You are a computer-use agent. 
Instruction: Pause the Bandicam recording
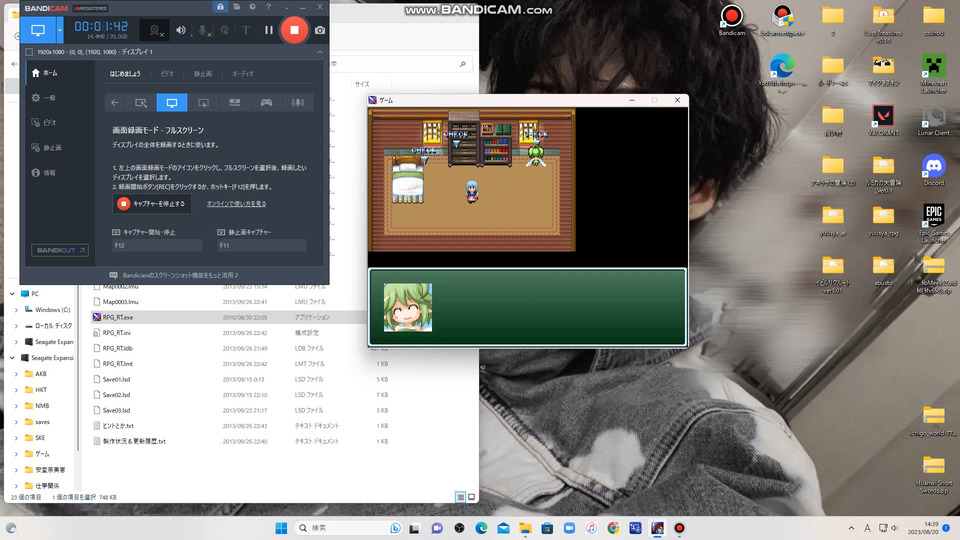coord(268,29)
